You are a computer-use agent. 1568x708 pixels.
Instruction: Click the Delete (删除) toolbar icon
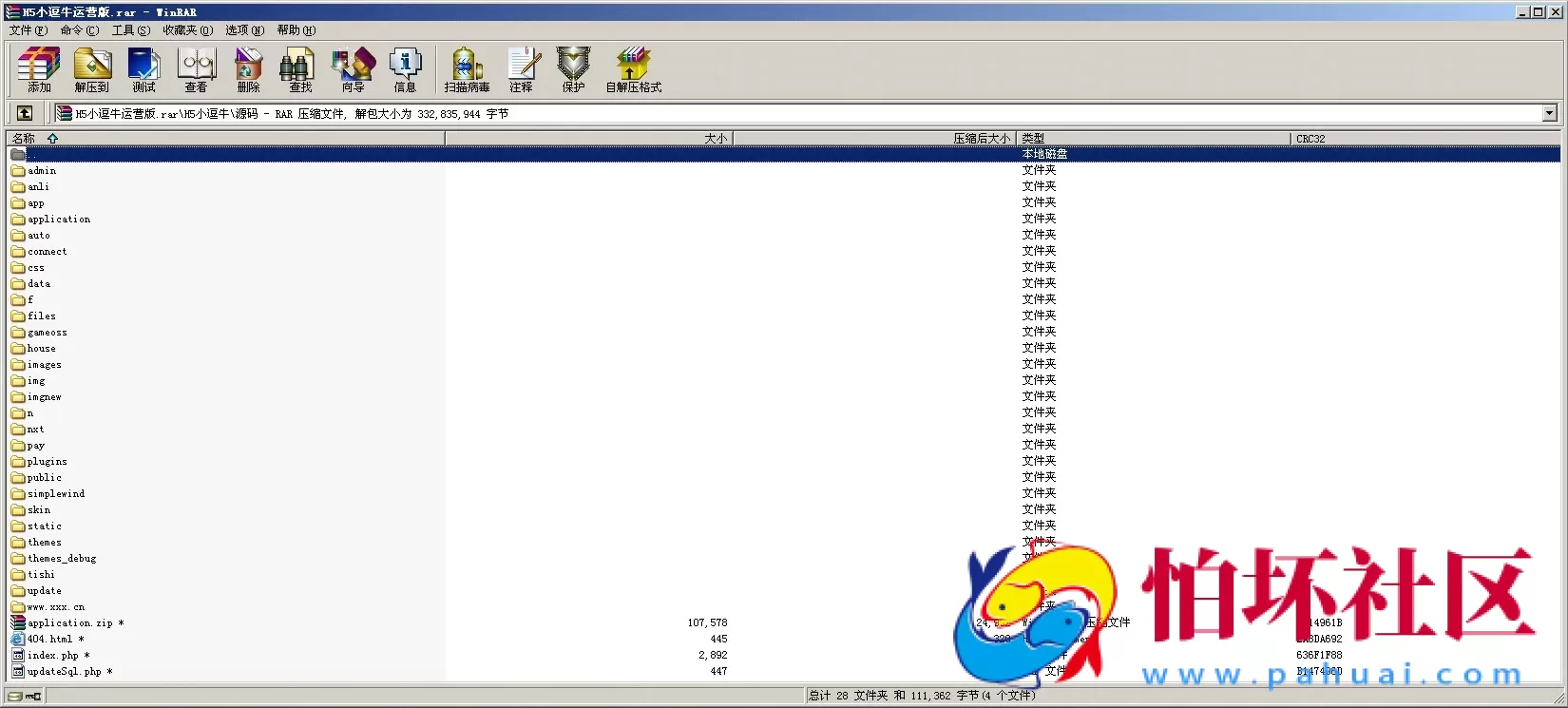click(248, 70)
